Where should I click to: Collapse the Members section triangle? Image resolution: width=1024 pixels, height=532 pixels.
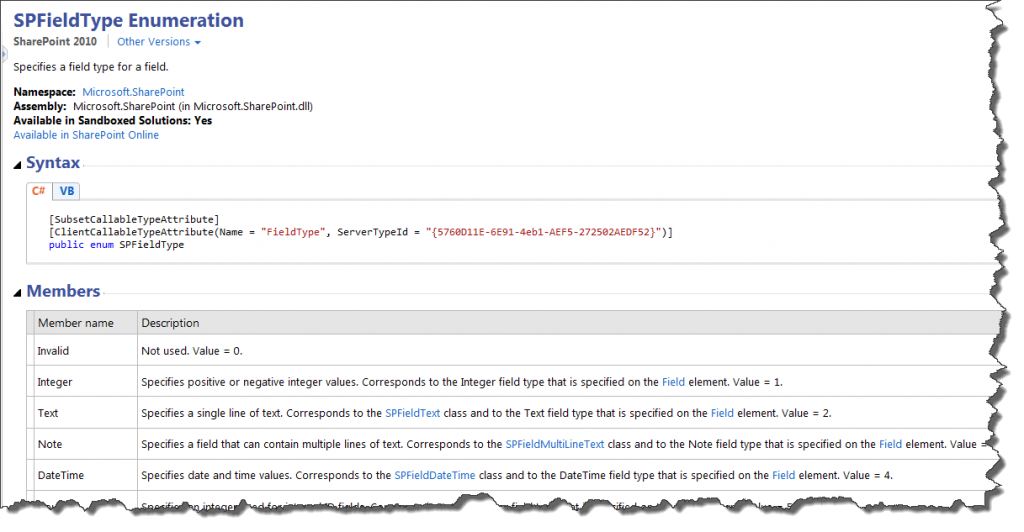click(x=18, y=293)
